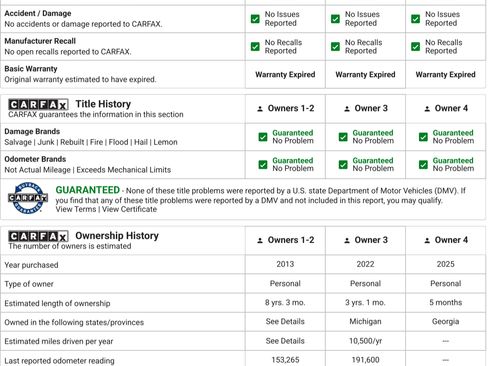Image resolution: width=488 pixels, height=366 pixels.
Task: Open the View Terms link
Action: (76, 209)
